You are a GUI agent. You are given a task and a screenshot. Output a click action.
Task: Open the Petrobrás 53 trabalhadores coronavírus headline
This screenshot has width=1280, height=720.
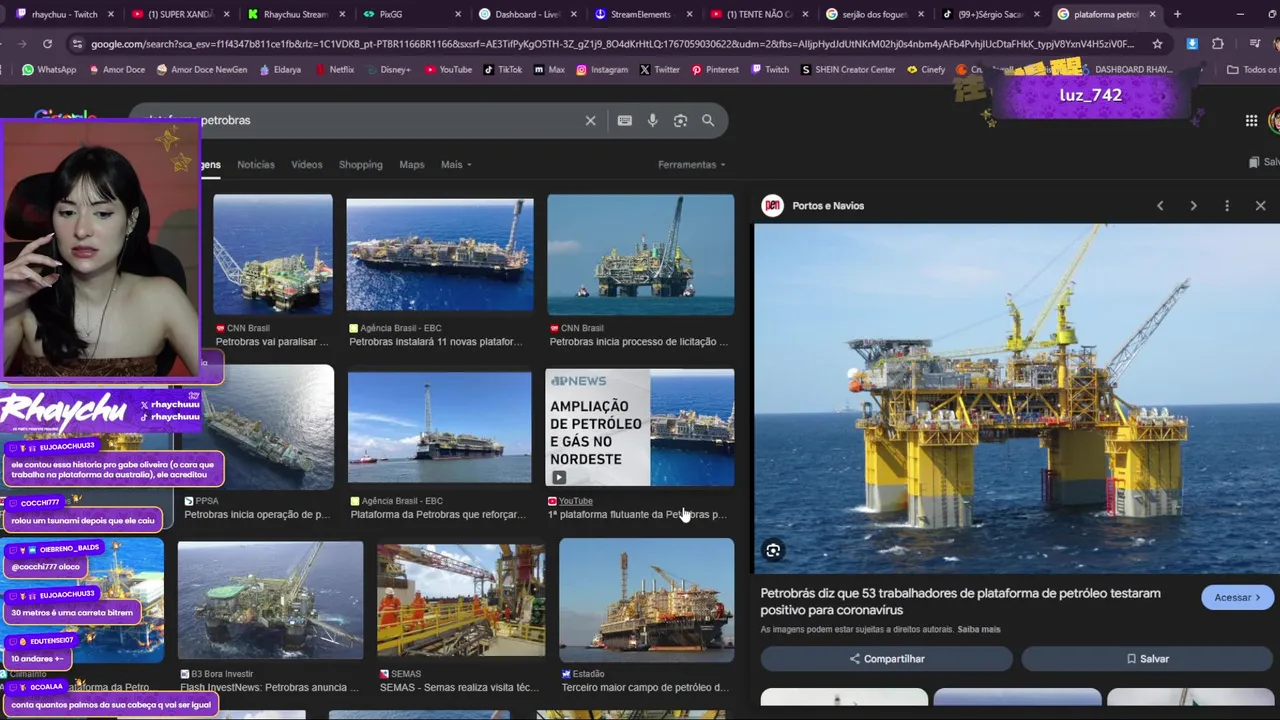click(x=960, y=601)
